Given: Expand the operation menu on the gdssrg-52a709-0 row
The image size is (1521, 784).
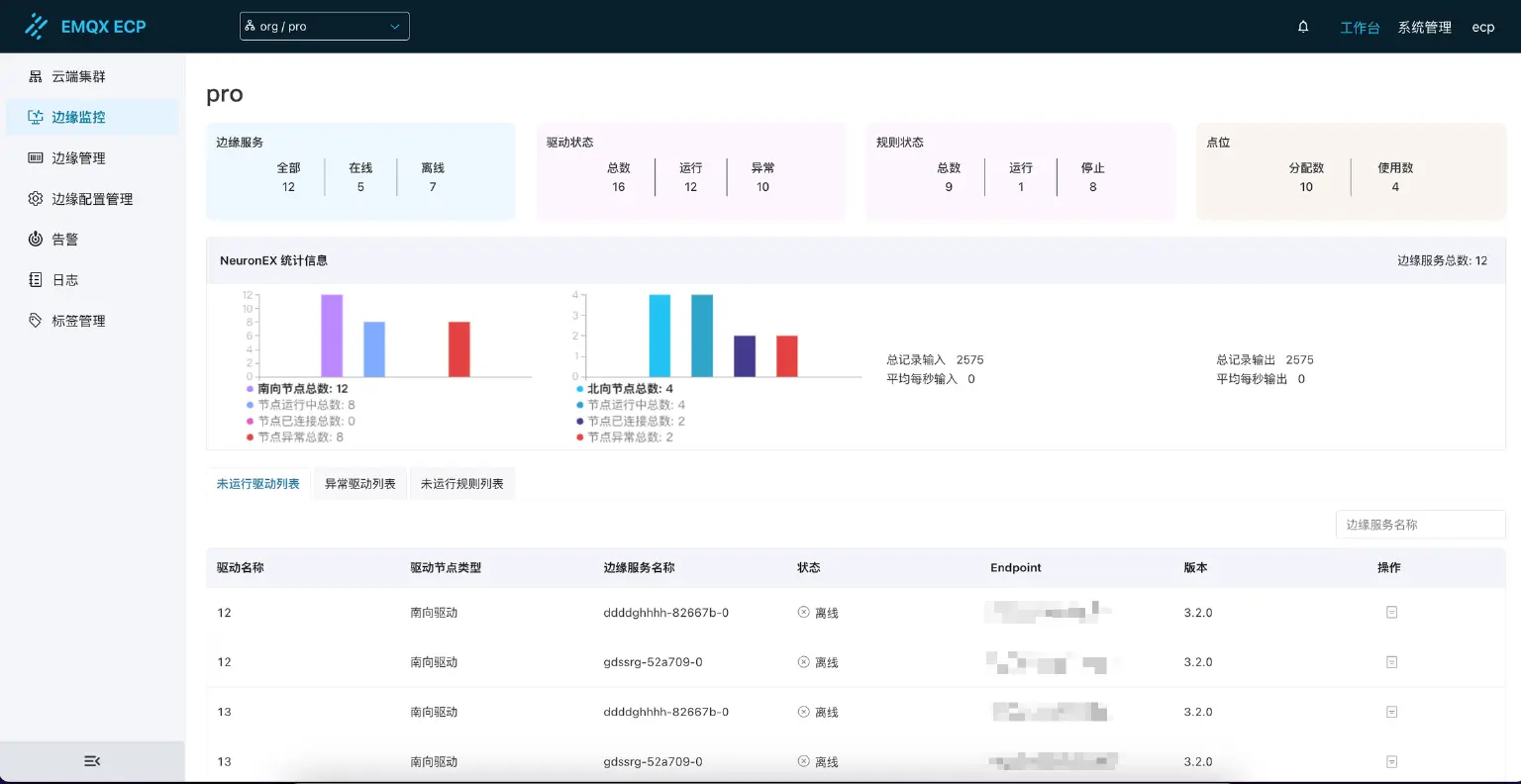Looking at the screenshot, I should point(1392,661).
